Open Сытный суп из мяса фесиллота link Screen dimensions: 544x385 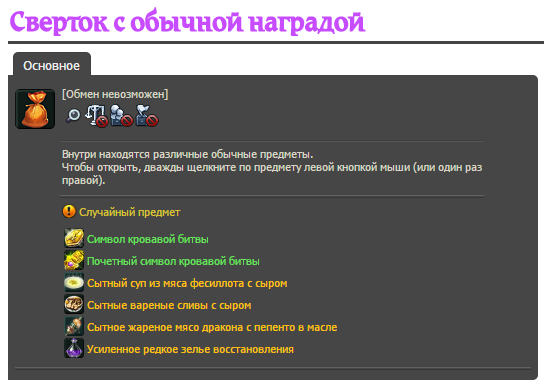tap(187, 283)
